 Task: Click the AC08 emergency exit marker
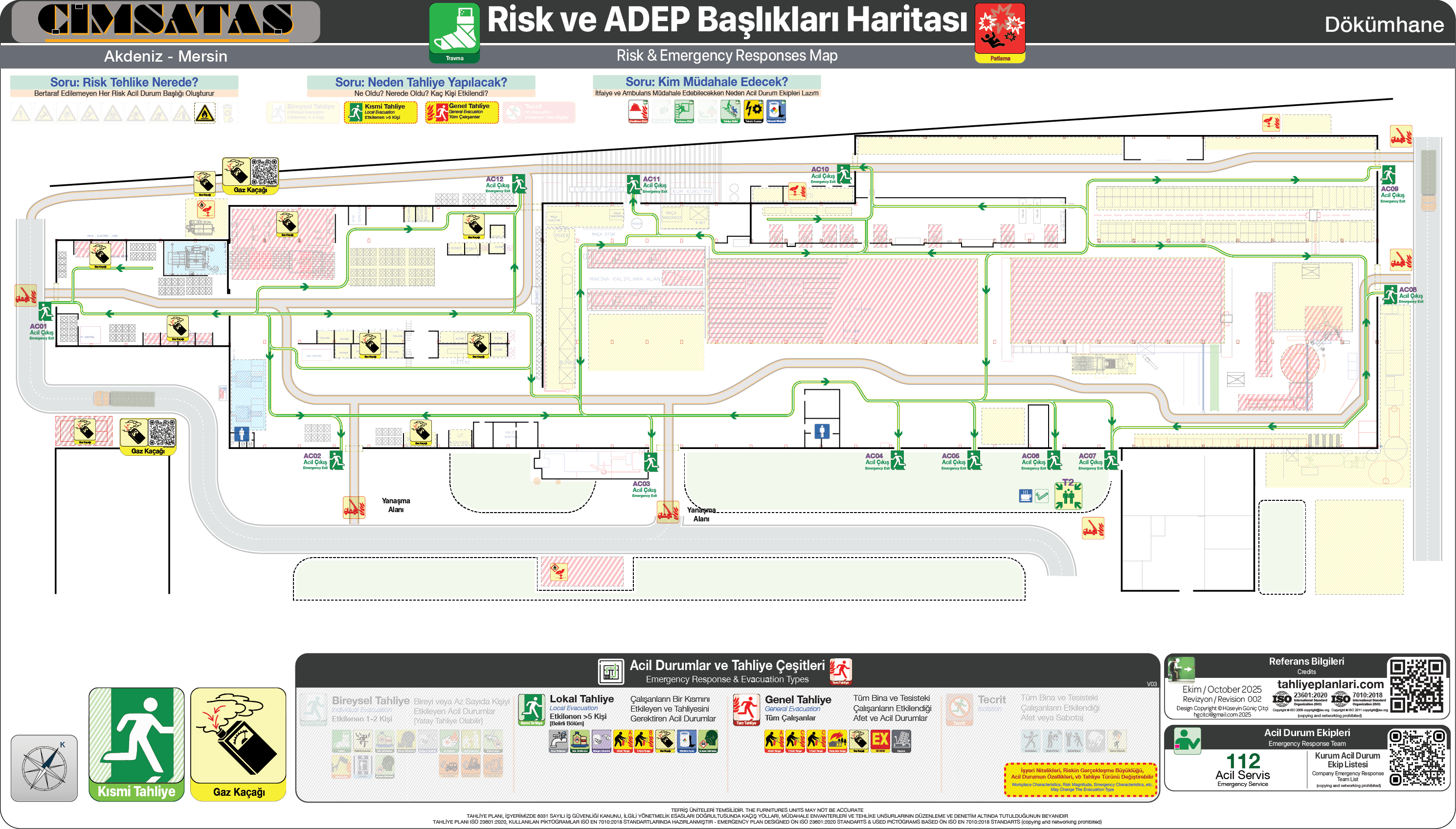(1390, 294)
